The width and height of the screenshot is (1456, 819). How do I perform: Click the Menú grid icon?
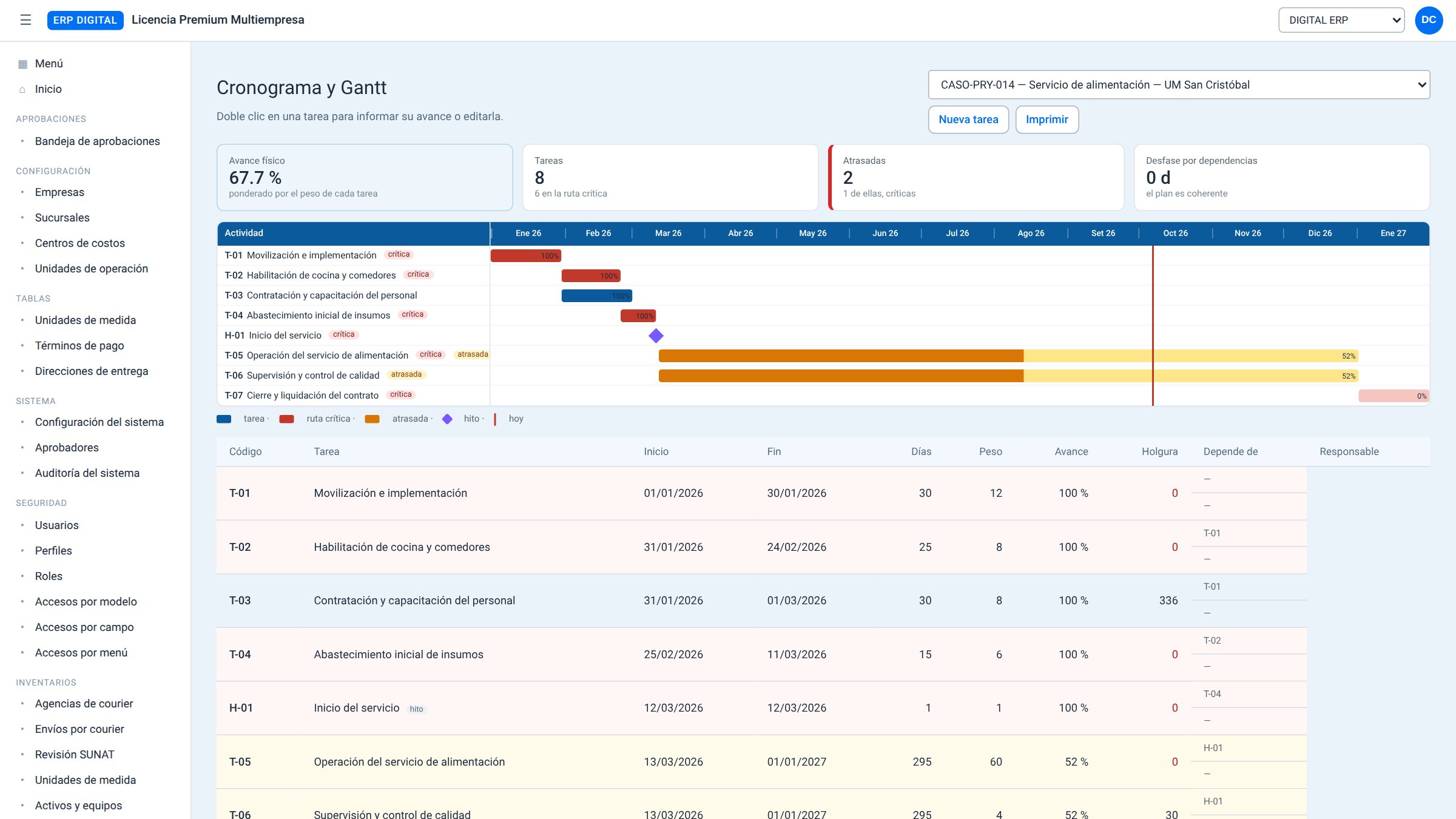coord(22,64)
